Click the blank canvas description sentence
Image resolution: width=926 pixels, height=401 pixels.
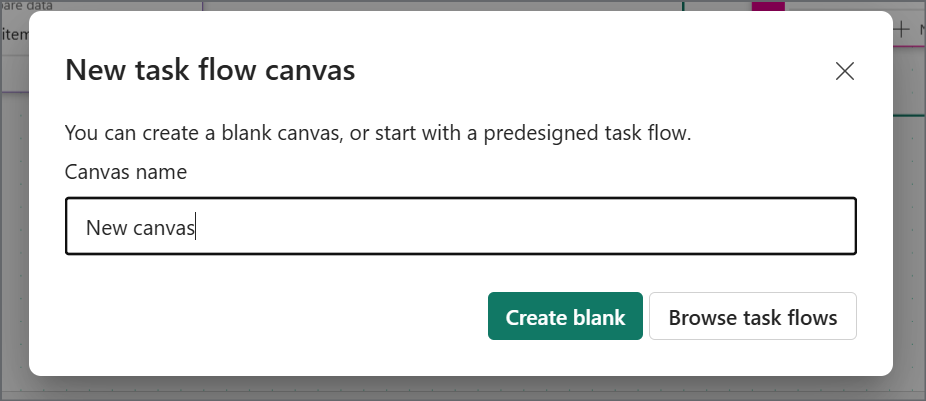(x=378, y=133)
